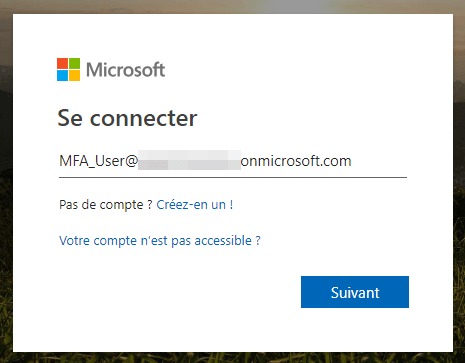The height and width of the screenshot is (363, 465).
Task: Click the background photo left of dialog
Action: click(6, 183)
